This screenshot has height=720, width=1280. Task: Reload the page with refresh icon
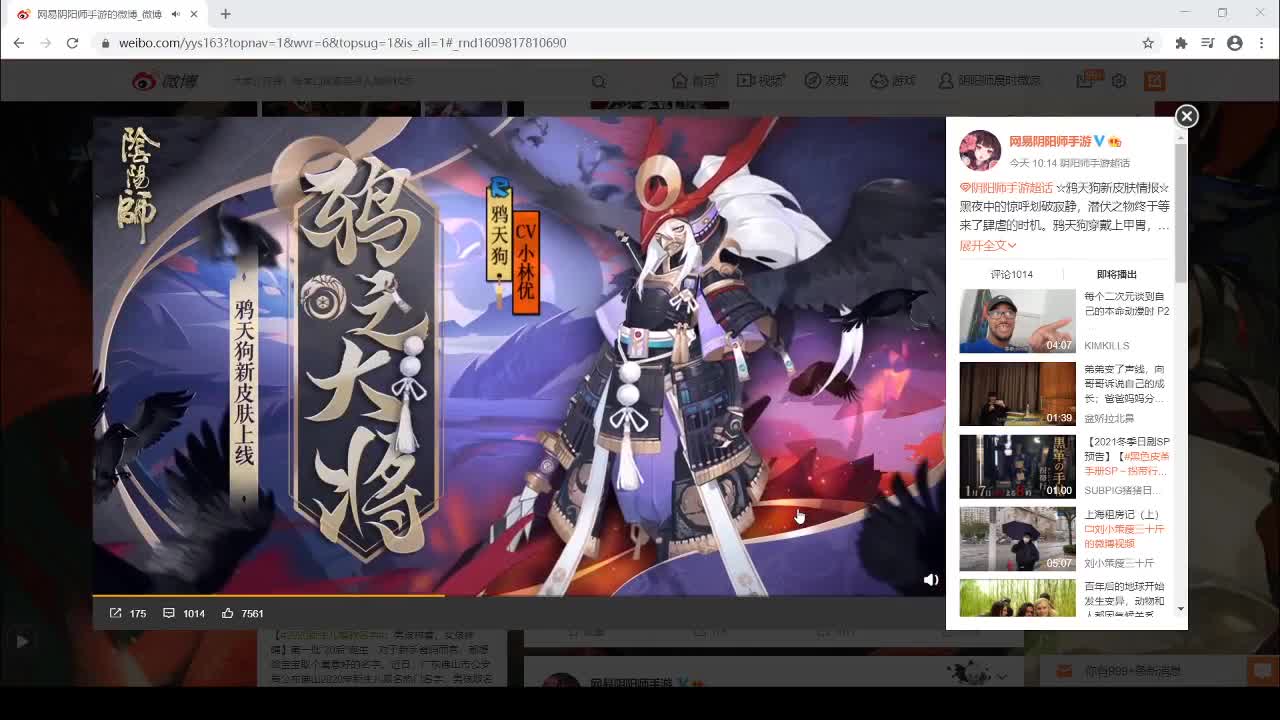(x=72, y=43)
